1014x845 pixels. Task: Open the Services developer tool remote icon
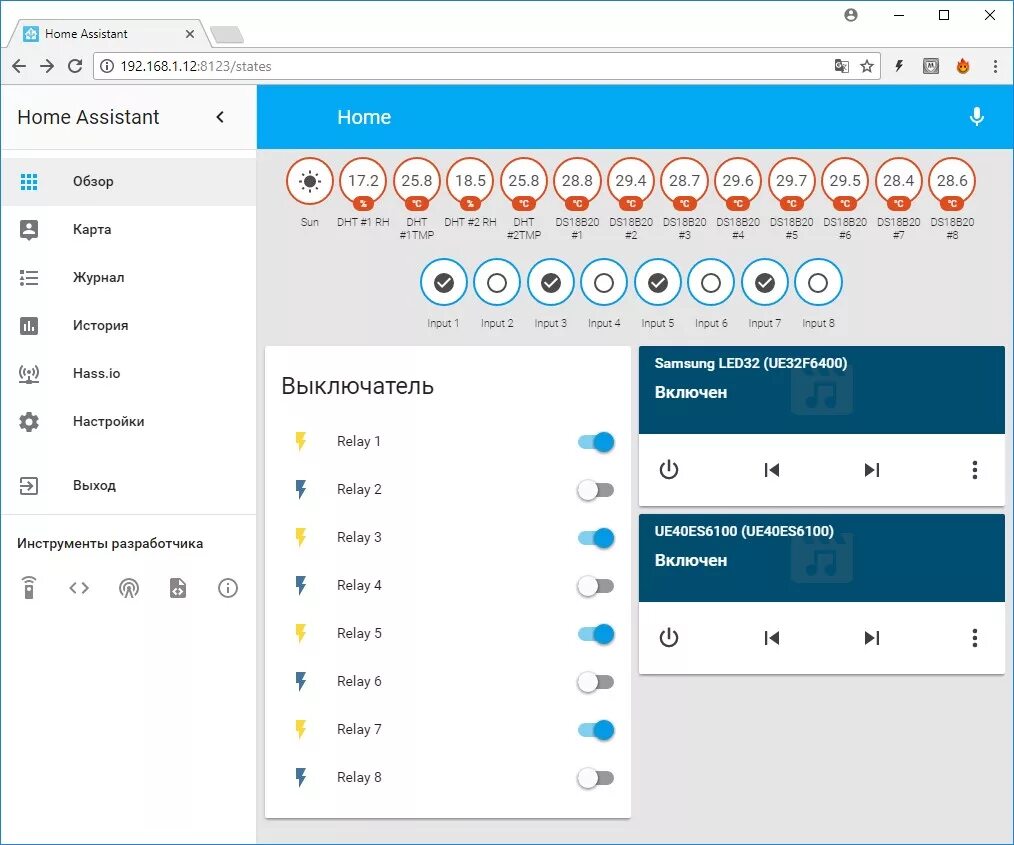click(x=29, y=588)
